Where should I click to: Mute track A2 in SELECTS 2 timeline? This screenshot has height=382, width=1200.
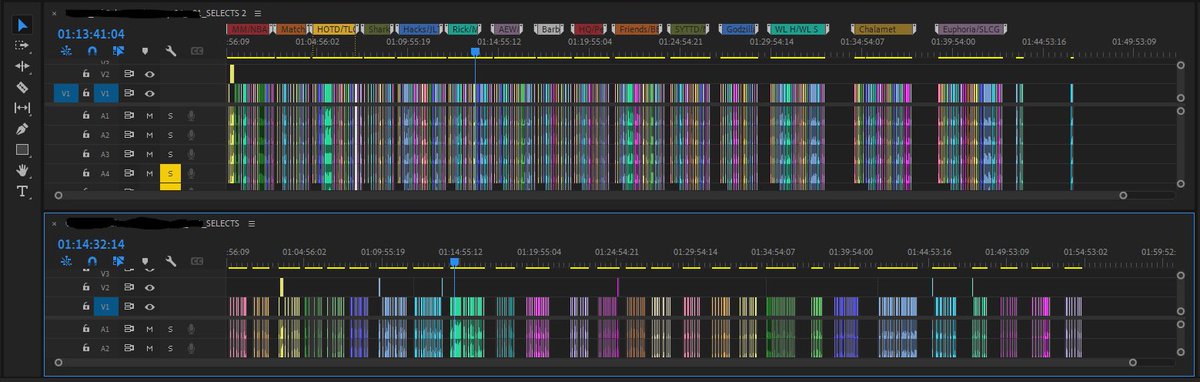(150, 135)
